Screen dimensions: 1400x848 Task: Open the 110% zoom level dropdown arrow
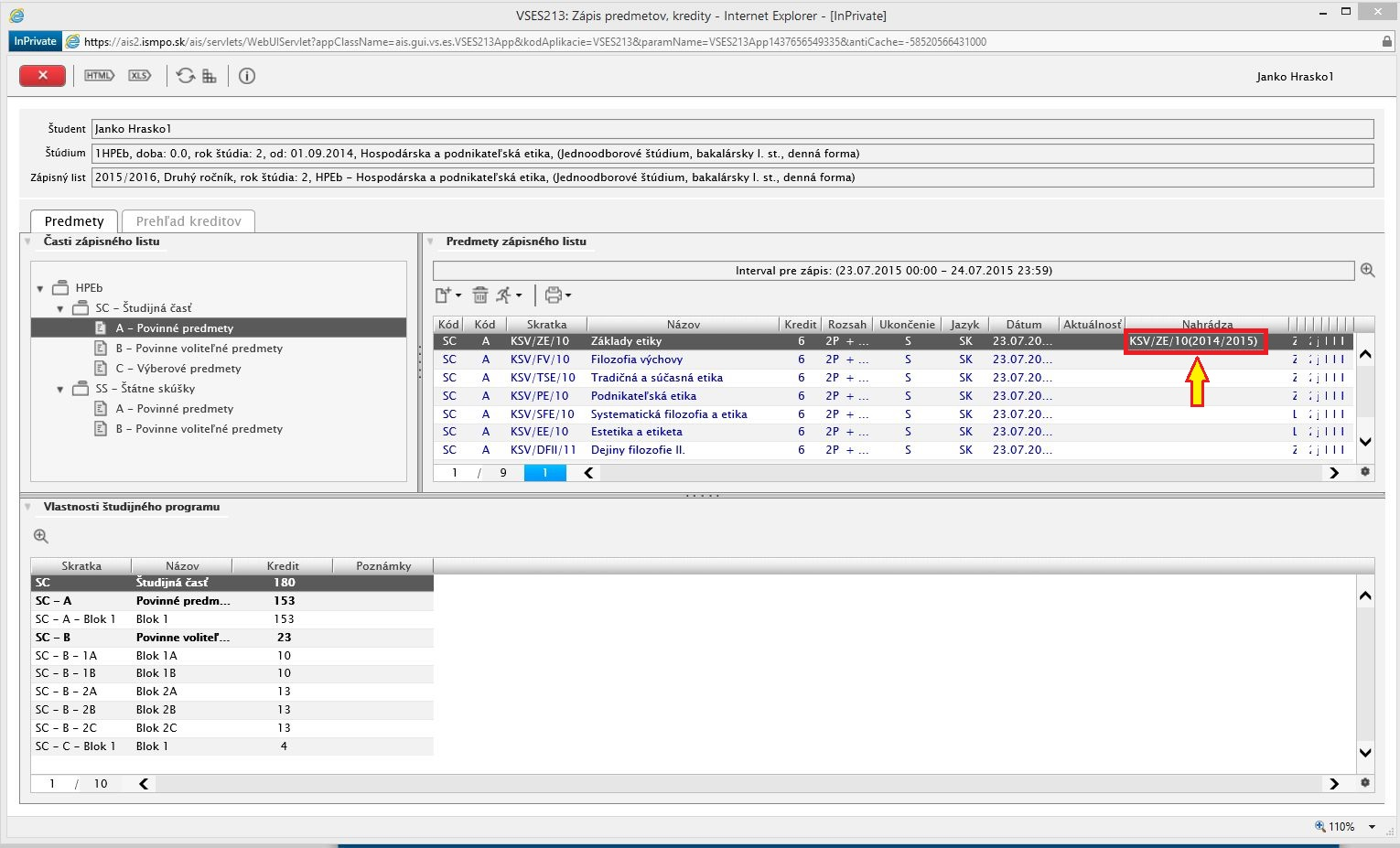tap(1372, 827)
